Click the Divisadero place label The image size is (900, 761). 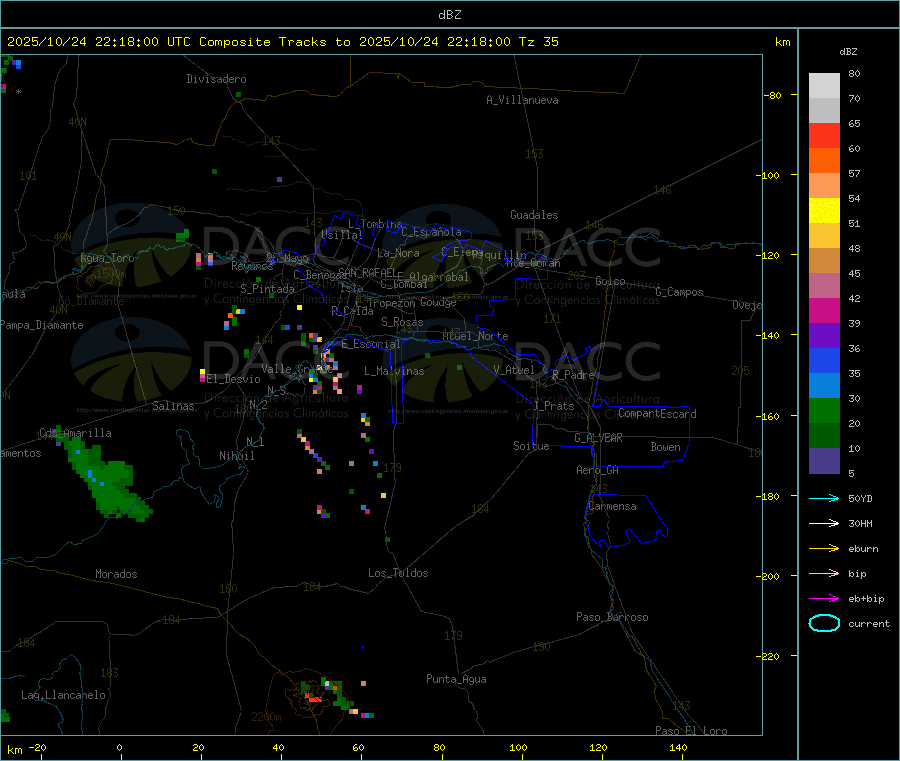pos(216,79)
